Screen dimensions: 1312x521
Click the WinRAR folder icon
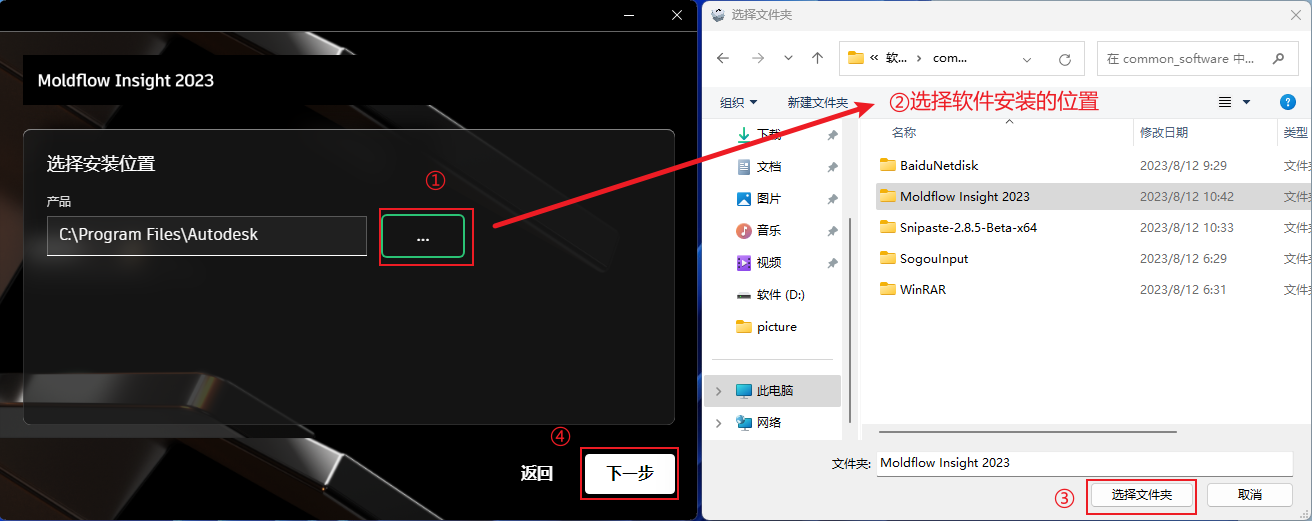(888, 289)
